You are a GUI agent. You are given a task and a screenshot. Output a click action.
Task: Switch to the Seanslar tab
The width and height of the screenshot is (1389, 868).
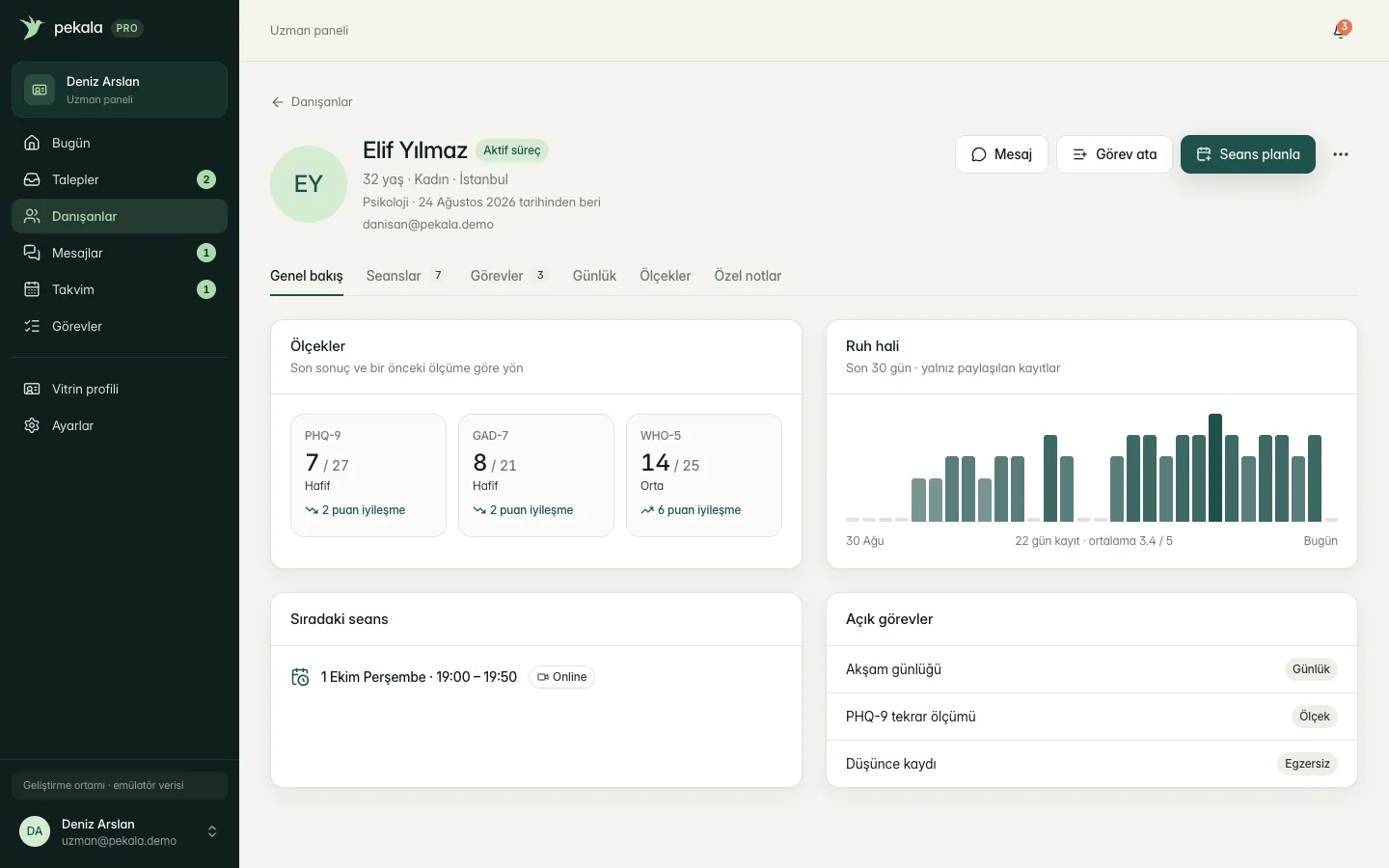(405, 276)
